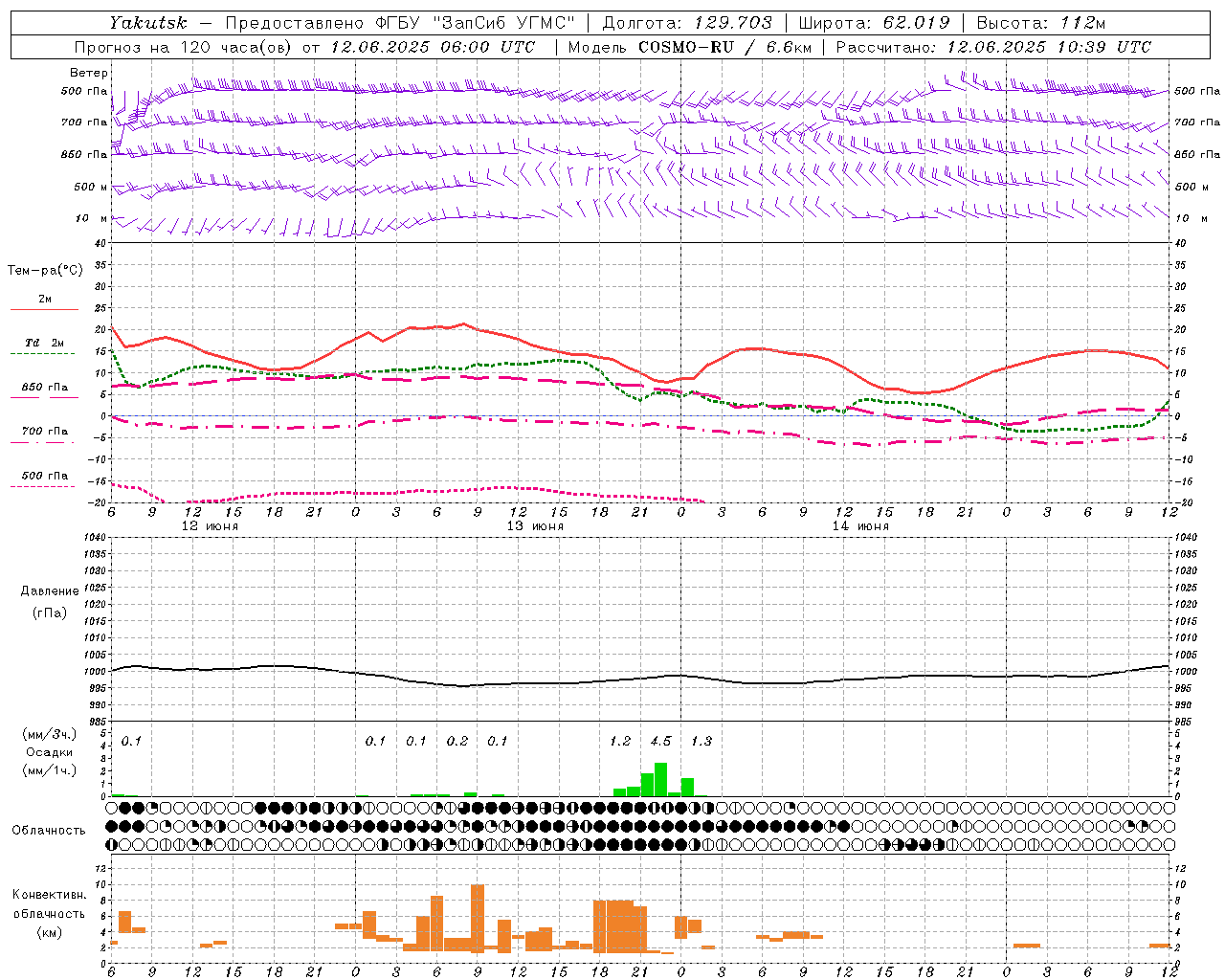Click the "0.2" precipitation amount value
Viewport: 1225px width, 980px height.
(457, 741)
